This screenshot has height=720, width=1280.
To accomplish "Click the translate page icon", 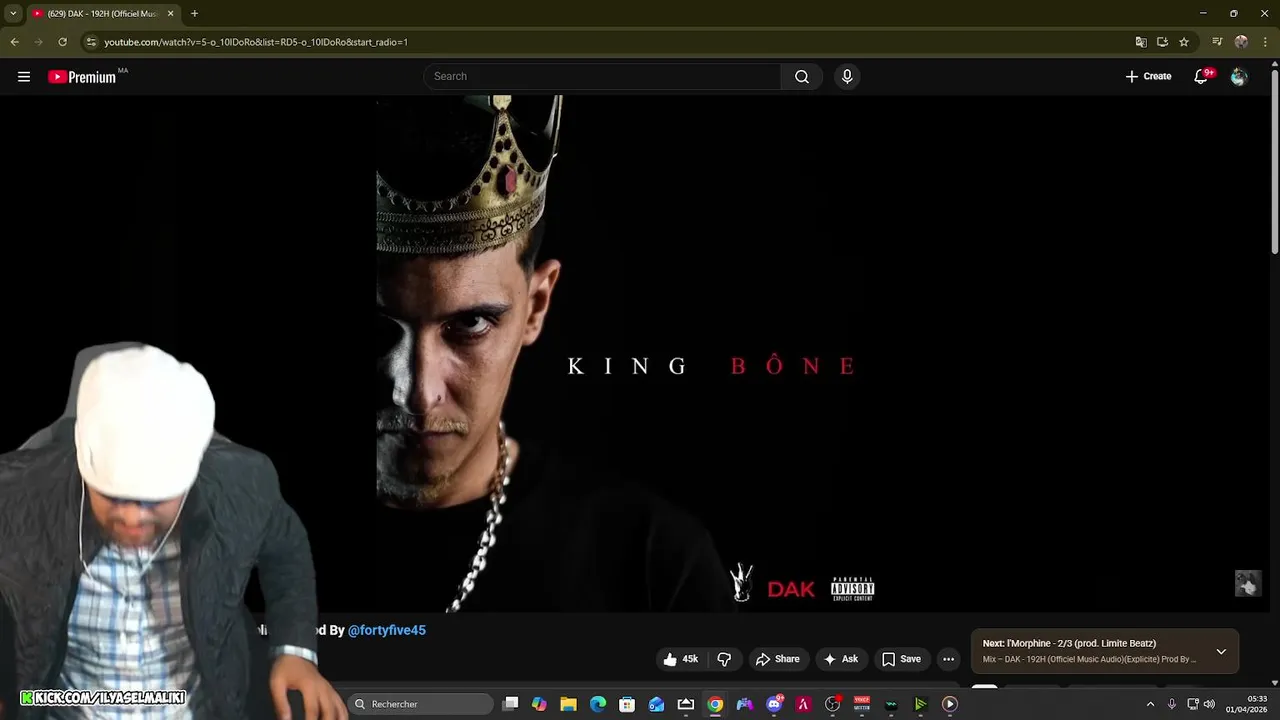I will (x=1141, y=42).
